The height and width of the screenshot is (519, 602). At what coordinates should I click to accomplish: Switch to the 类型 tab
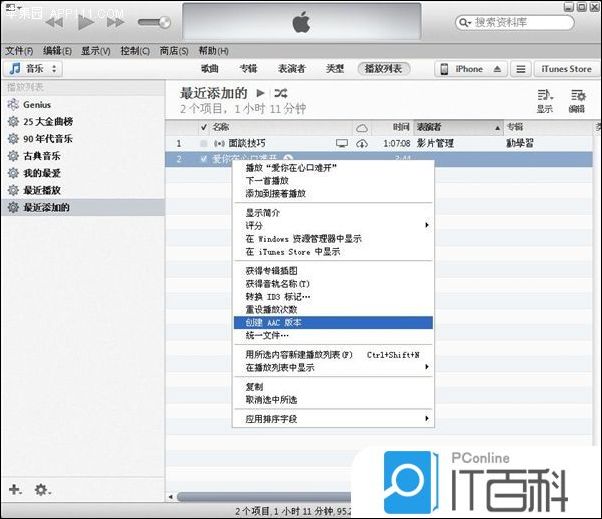334,69
